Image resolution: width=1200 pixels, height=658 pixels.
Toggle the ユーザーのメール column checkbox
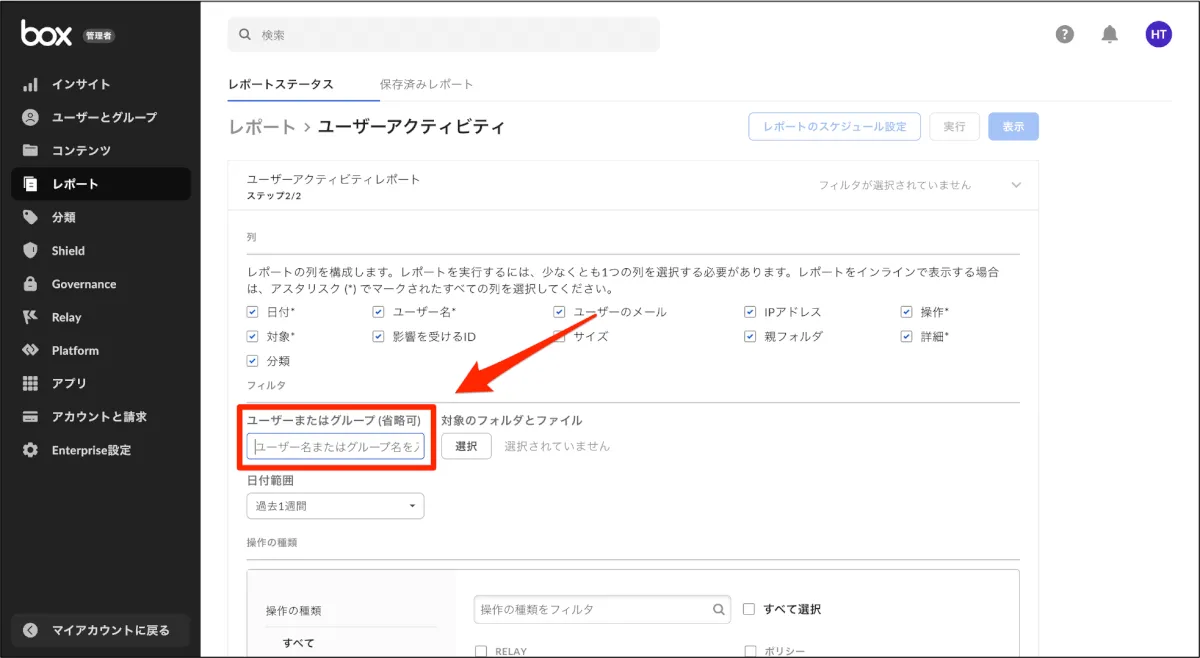[x=560, y=312]
